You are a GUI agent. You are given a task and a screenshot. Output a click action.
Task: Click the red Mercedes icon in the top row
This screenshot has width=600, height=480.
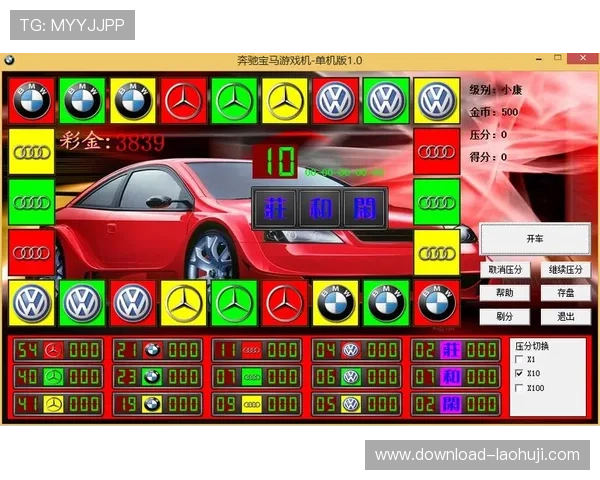pos(182,100)
